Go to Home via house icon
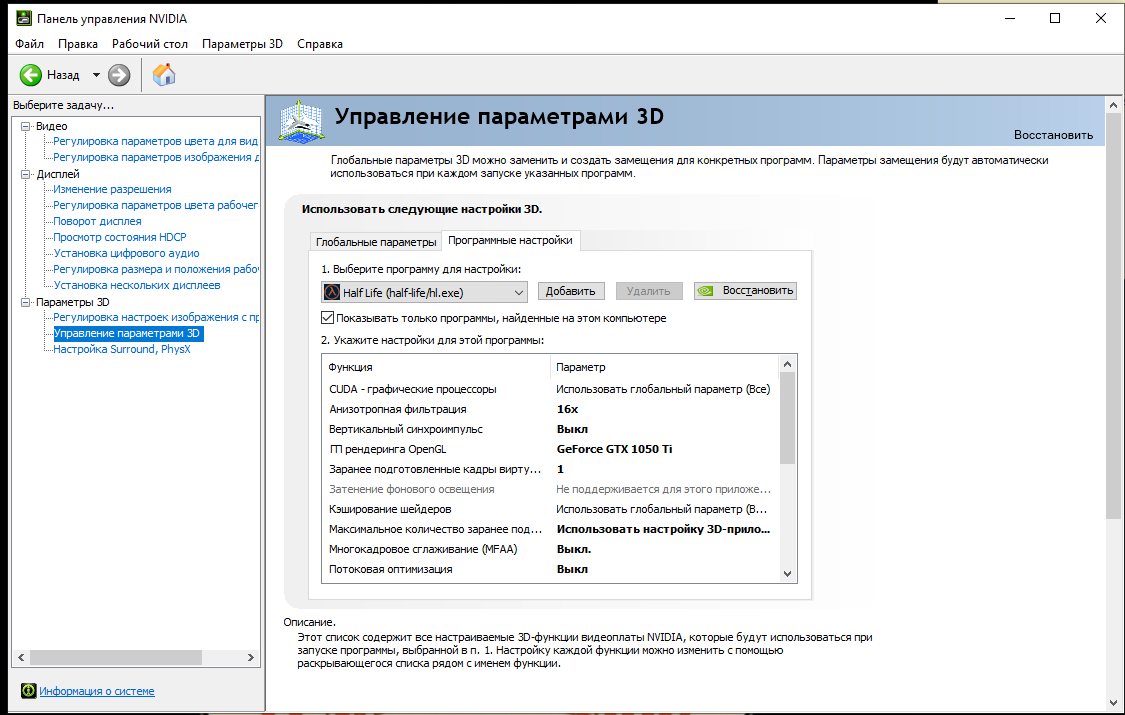 coord(164,75)
